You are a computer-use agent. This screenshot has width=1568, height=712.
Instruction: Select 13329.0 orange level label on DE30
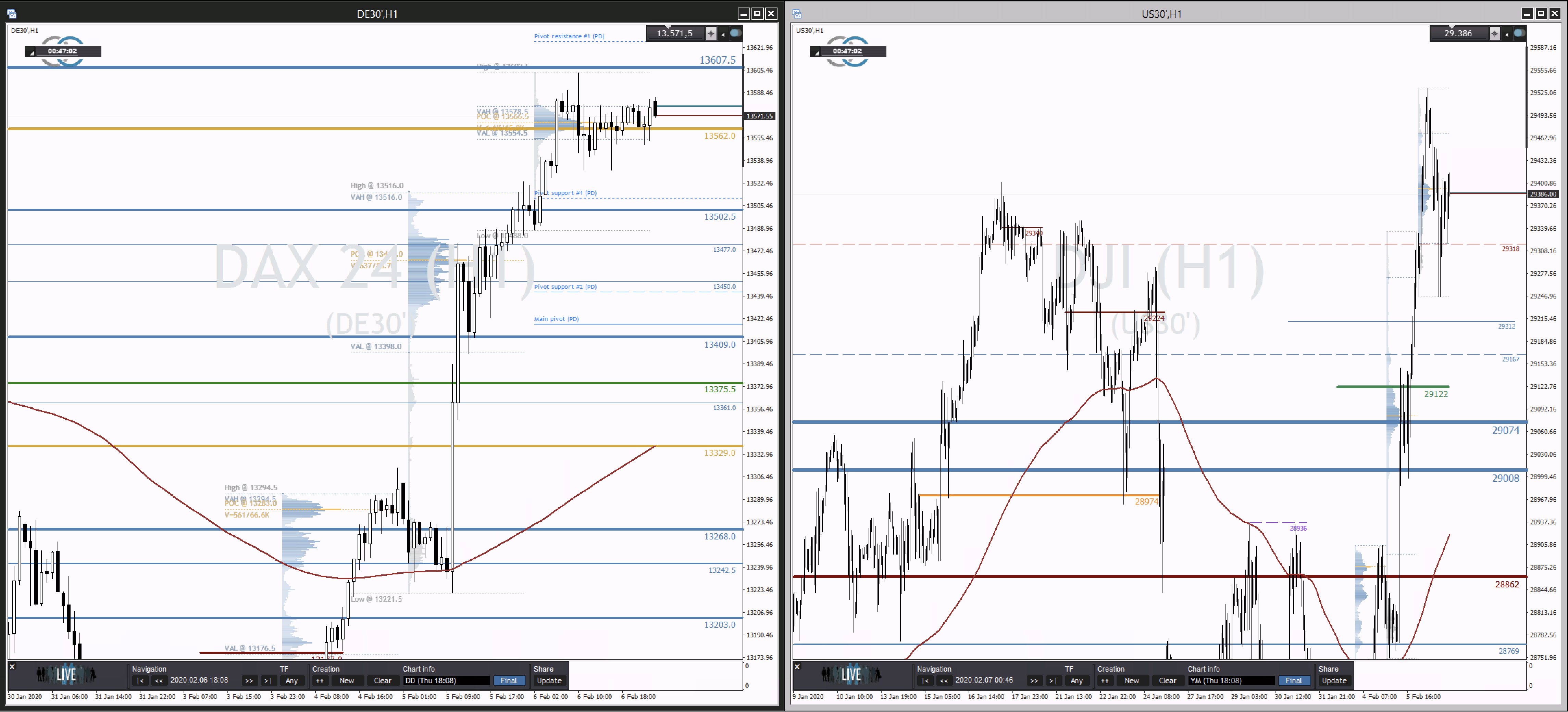click(x=720, y=453)
